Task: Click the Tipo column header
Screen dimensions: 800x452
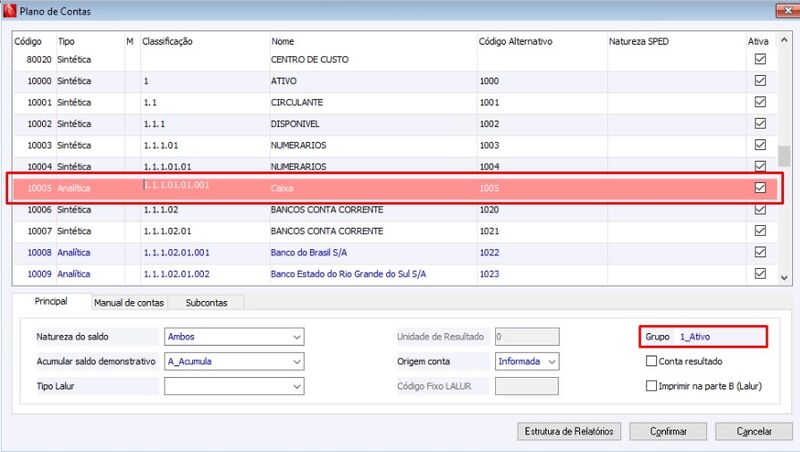Action: click(x=66, y=41)
